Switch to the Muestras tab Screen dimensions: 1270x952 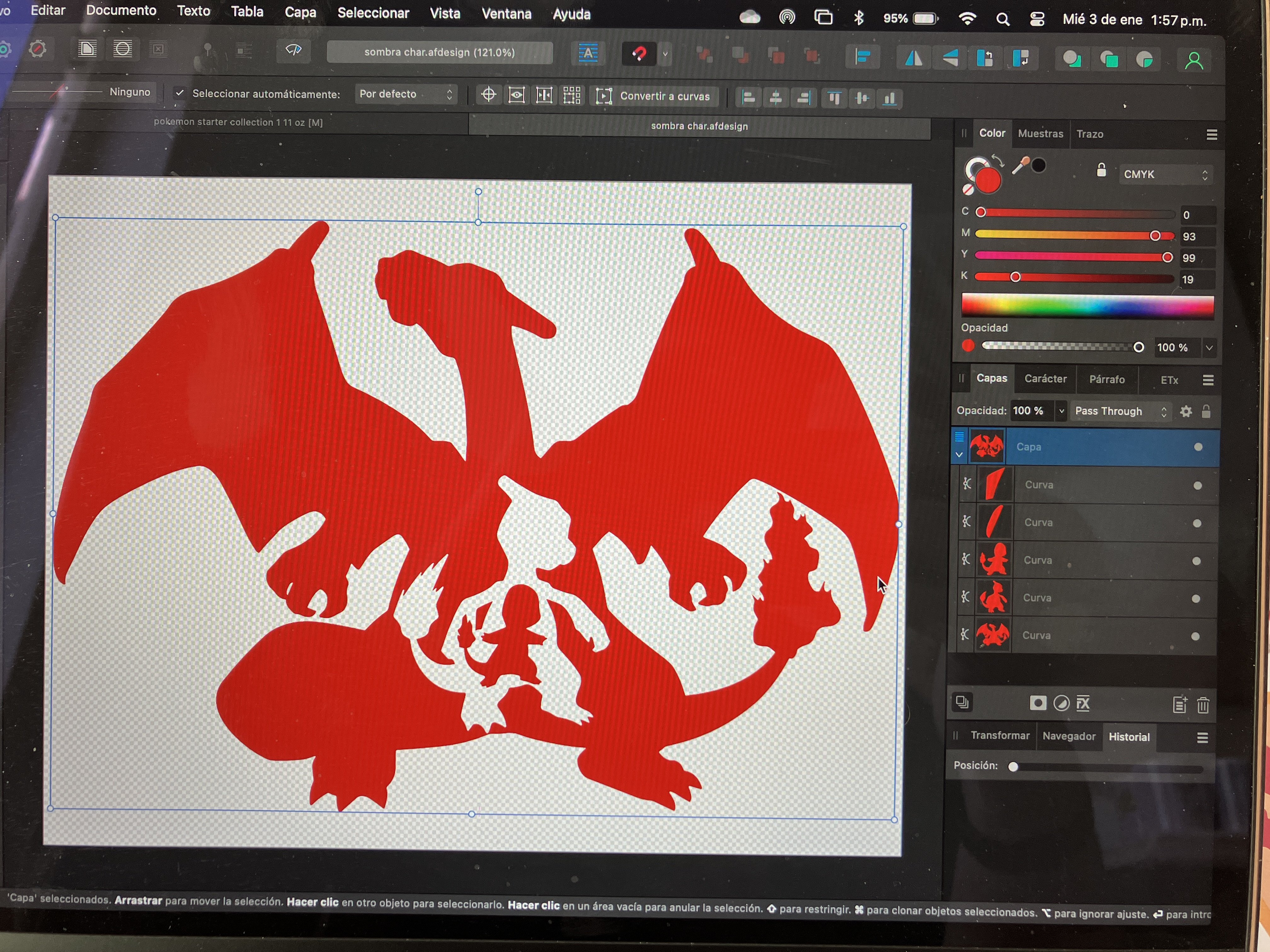click(1040, 134)
